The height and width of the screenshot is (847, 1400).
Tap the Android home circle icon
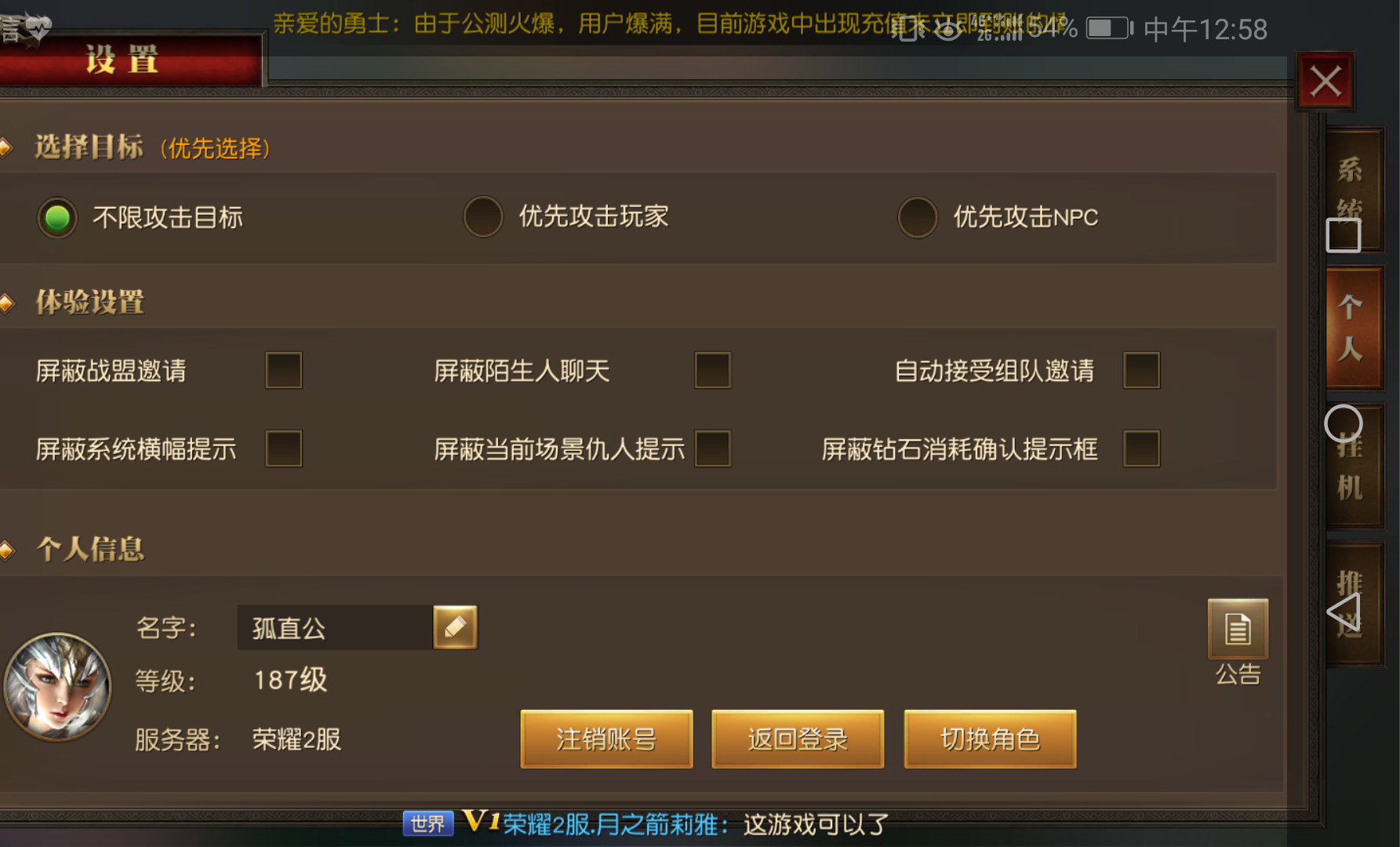(x=1343, y=423)
